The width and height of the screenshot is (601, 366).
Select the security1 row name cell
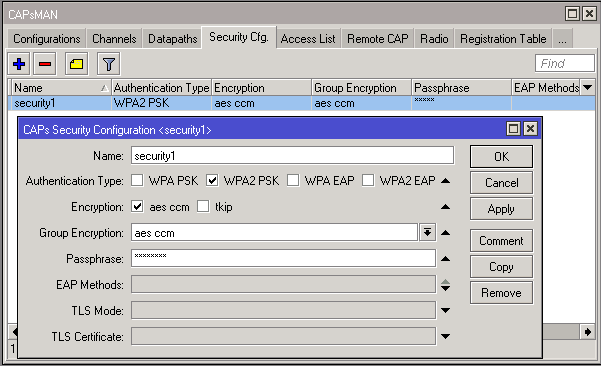click(x=61, y=103)
